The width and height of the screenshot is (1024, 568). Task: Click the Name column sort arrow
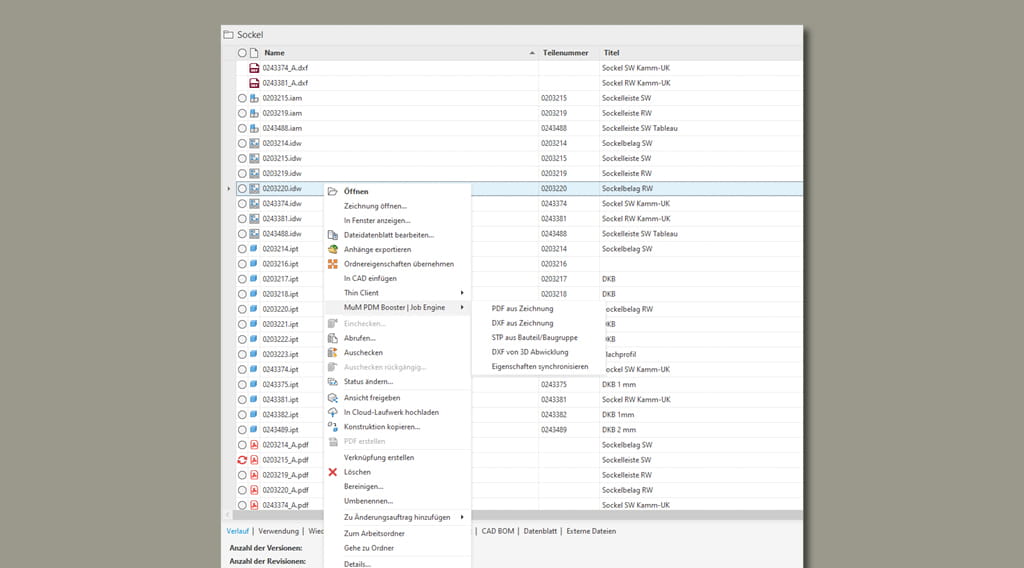coord(531,52)
